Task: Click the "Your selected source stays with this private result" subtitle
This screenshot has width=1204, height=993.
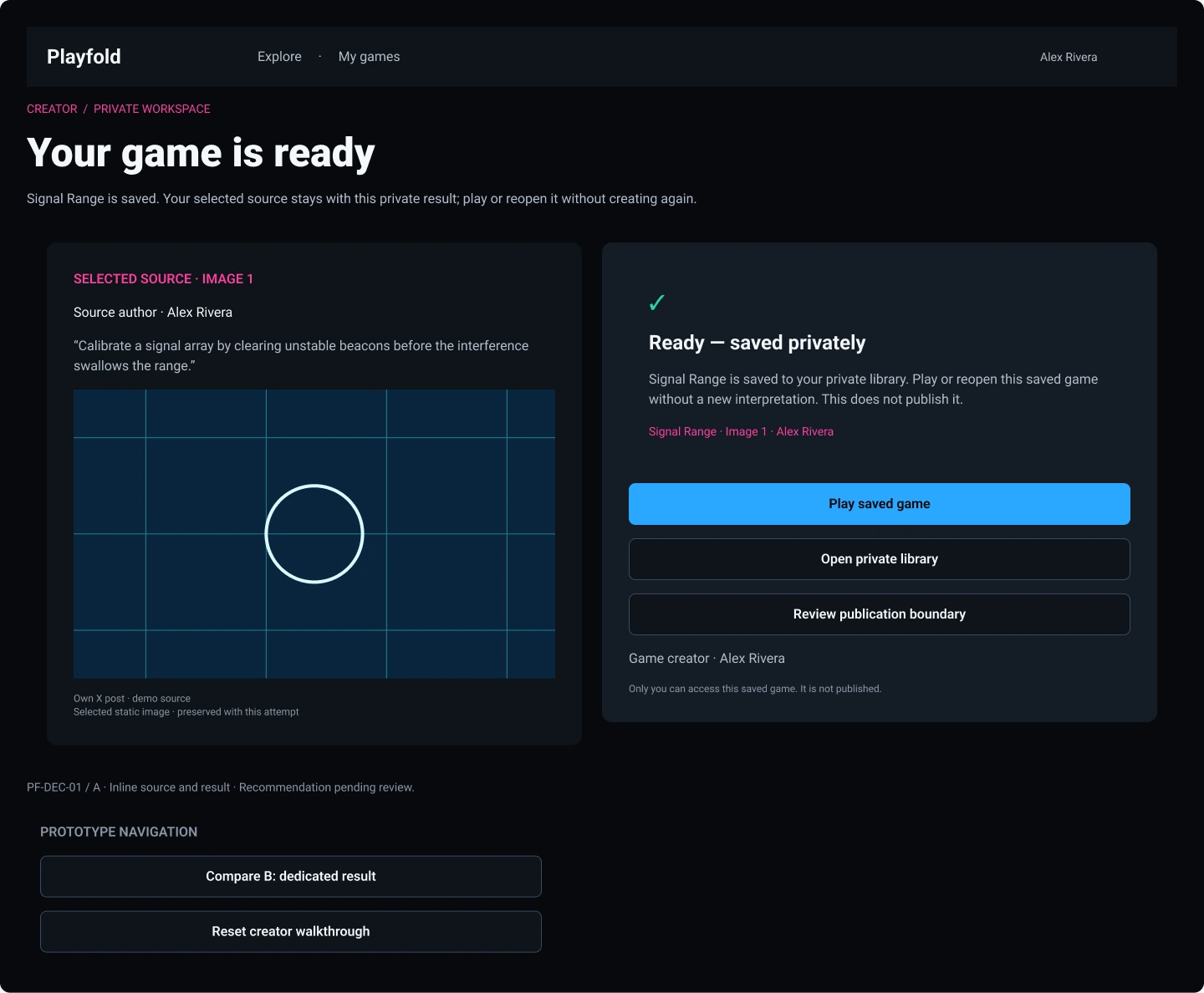Action: [x=361, y=199]
